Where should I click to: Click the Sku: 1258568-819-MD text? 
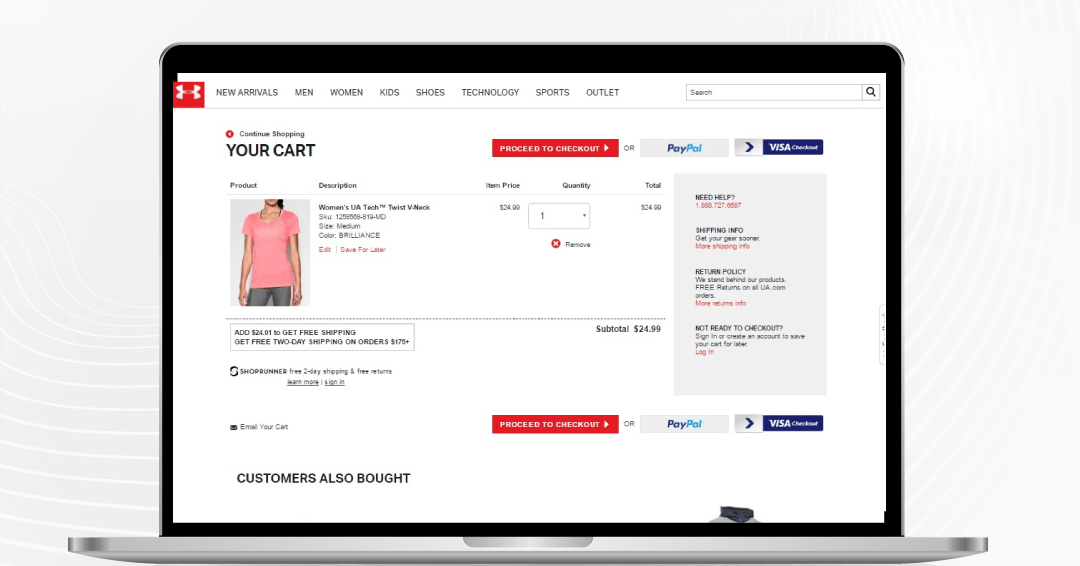pos(352,217)
